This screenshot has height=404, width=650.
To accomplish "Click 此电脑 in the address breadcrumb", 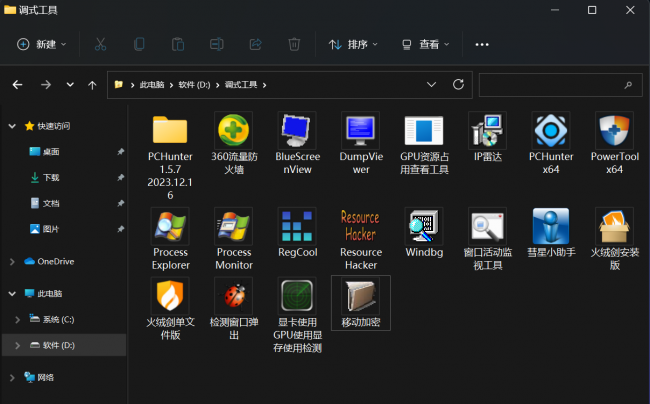I will point(152,85).
